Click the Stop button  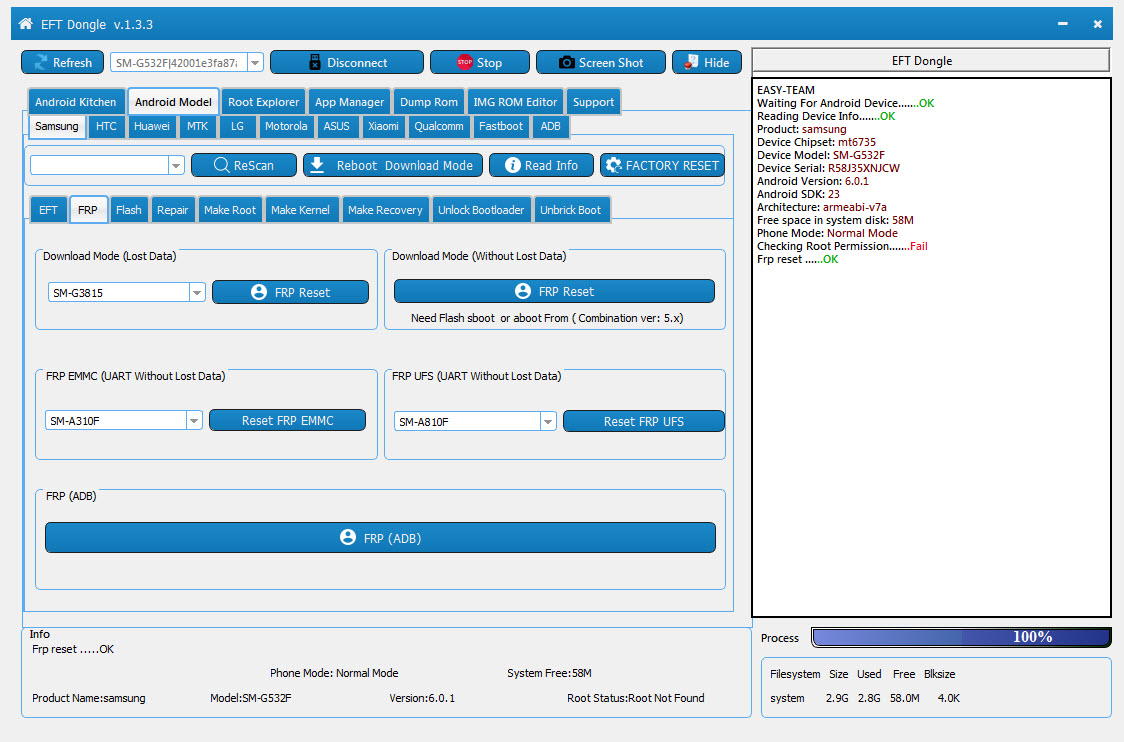(x=480, y=62)
